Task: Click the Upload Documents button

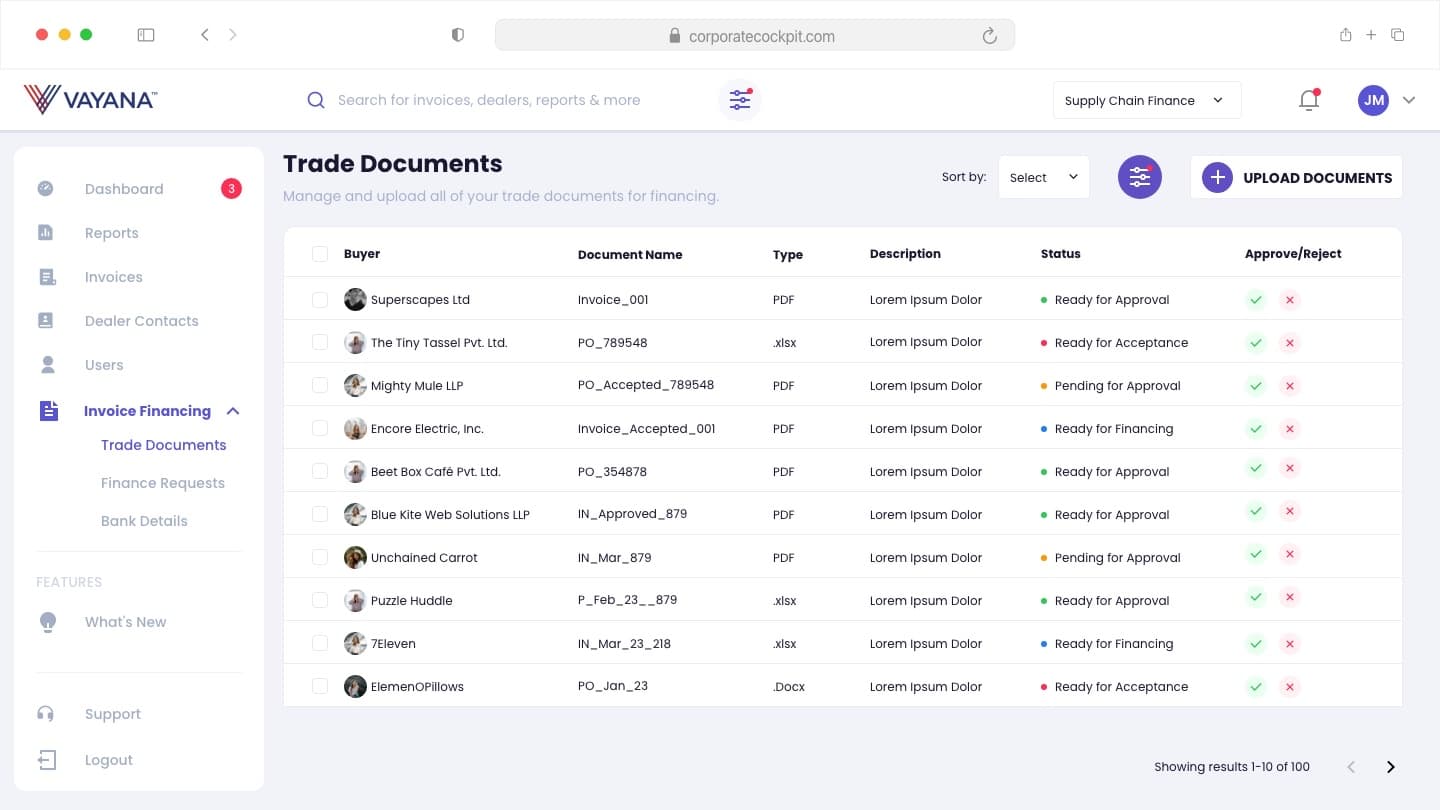Action: (x=1296, y=177)
